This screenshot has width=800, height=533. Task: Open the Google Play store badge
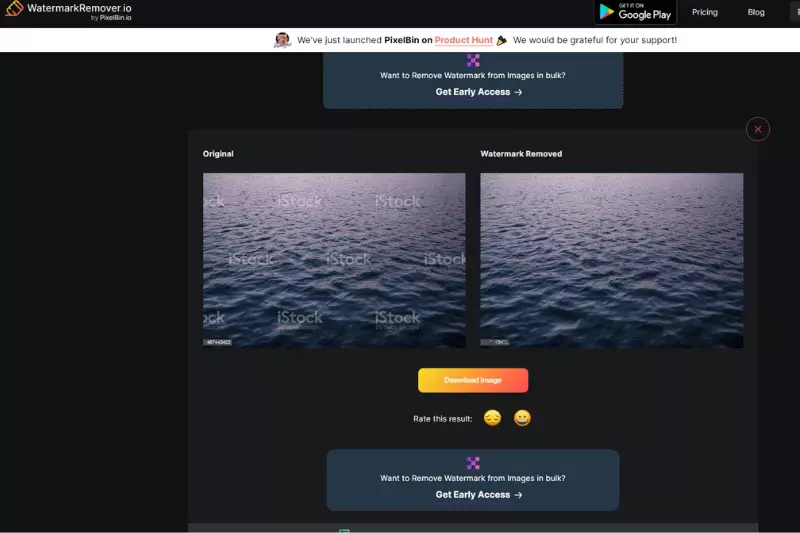pyautogui.click(x=635, y=12)
